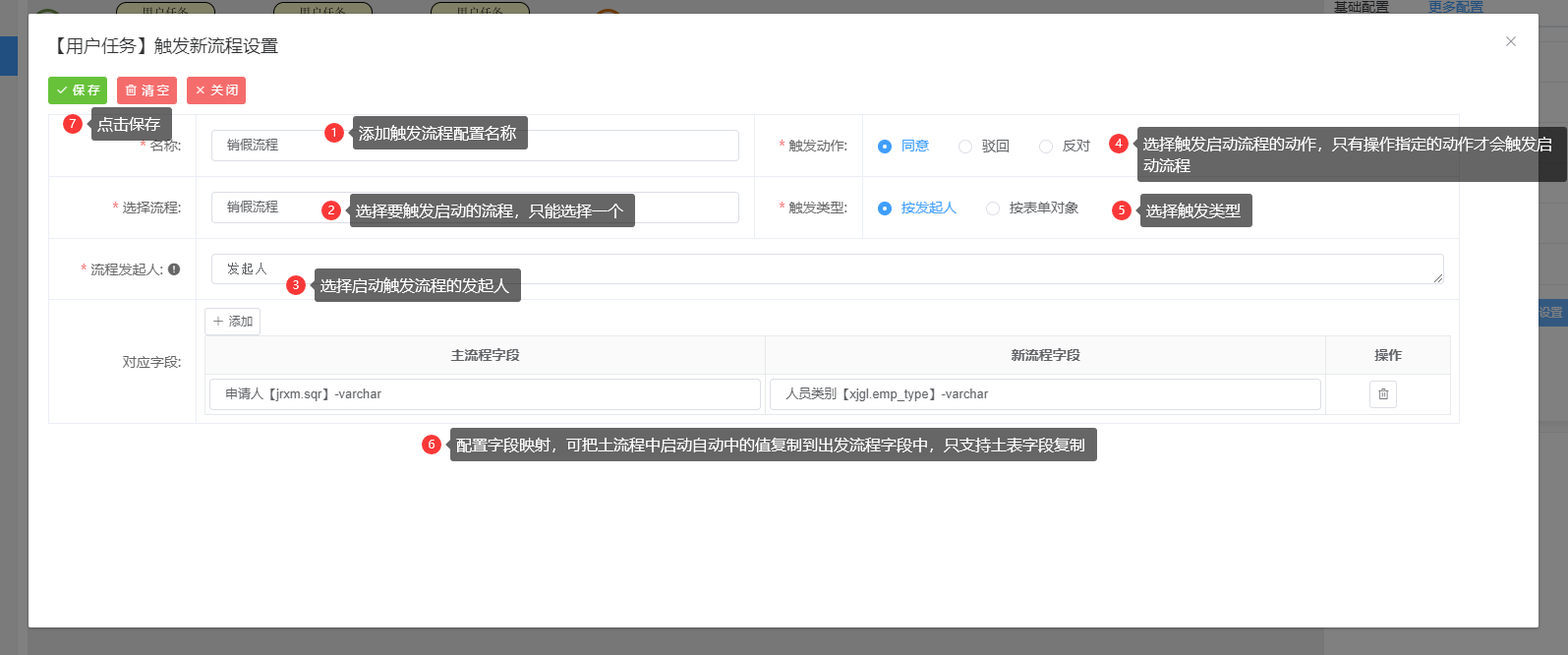Click the 新流程字段 column header
This screenshot has height=655, width=1568.
pos(1045,355)
